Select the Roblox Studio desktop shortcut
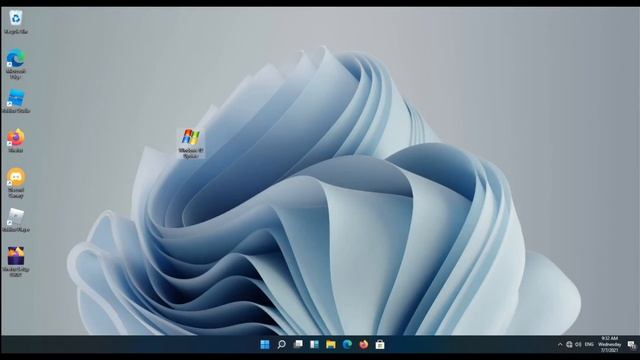The image size is (640, 360). [x=16, y=101]
